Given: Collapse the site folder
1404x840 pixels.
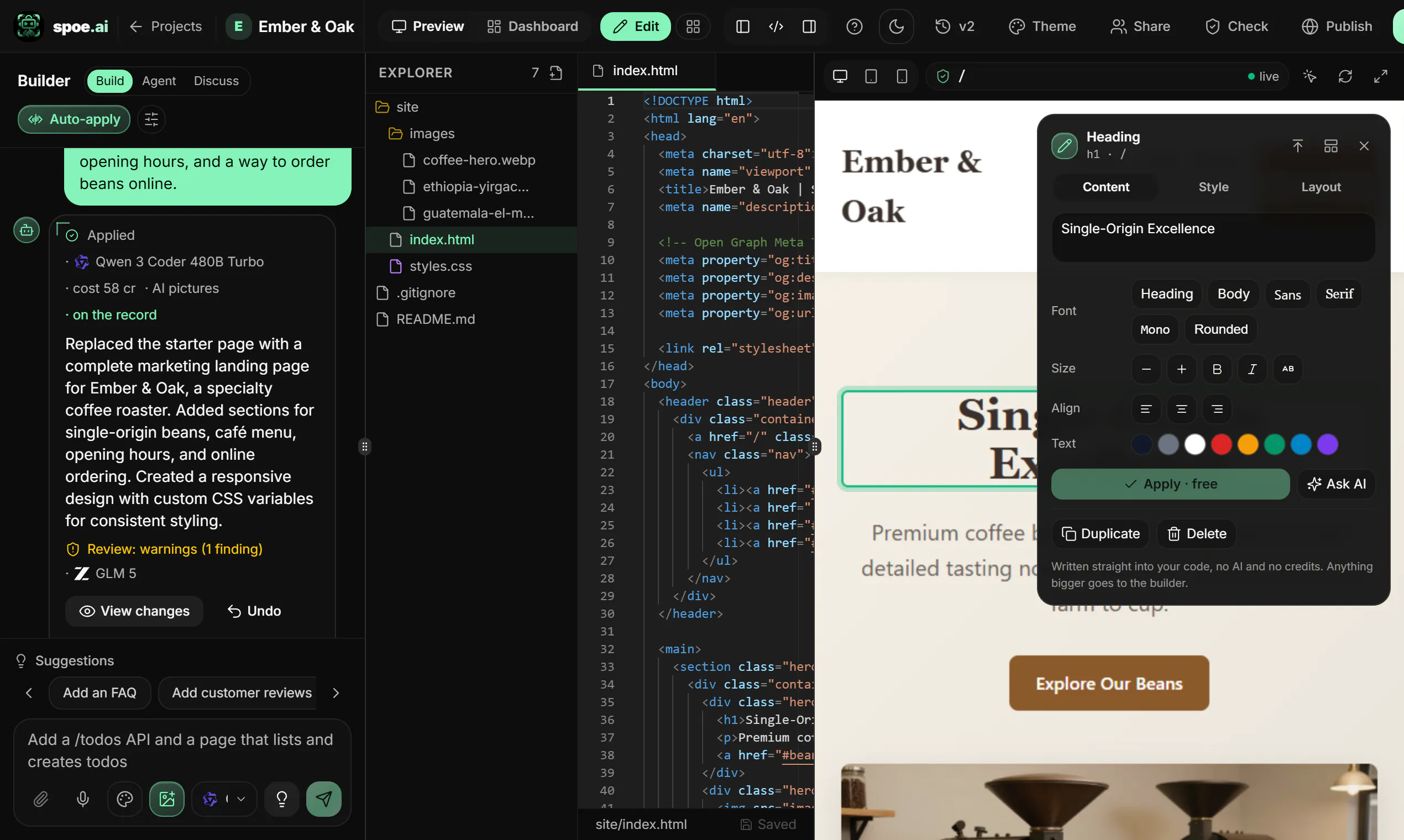Looking at the screenshot, I should tap(470, 107).
